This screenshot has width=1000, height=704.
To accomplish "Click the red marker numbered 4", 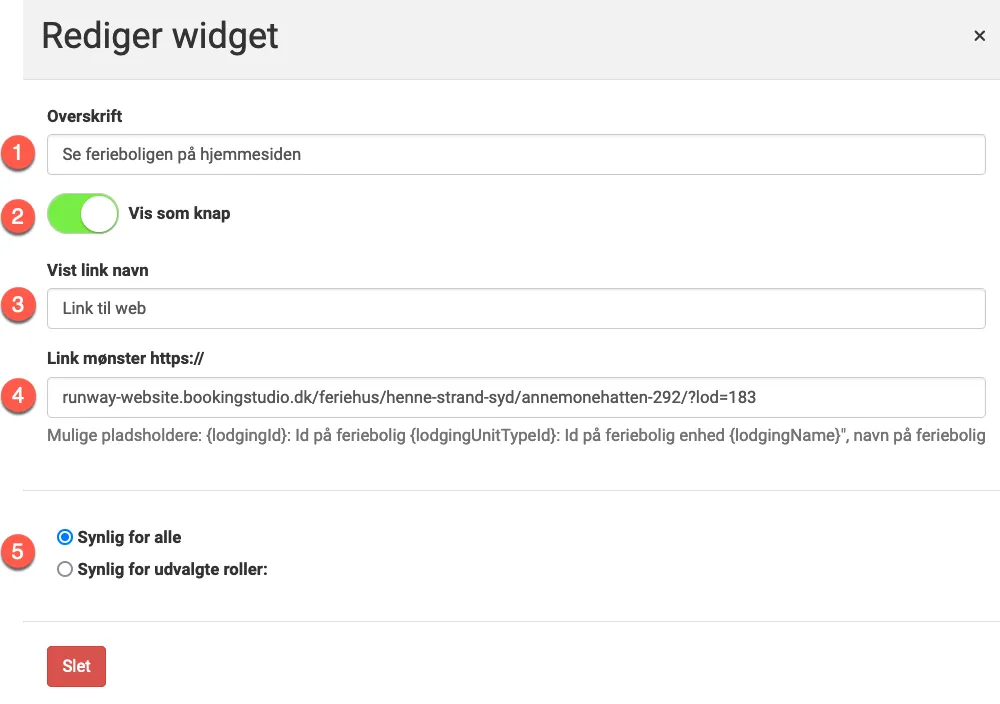I will pos(18,396).
